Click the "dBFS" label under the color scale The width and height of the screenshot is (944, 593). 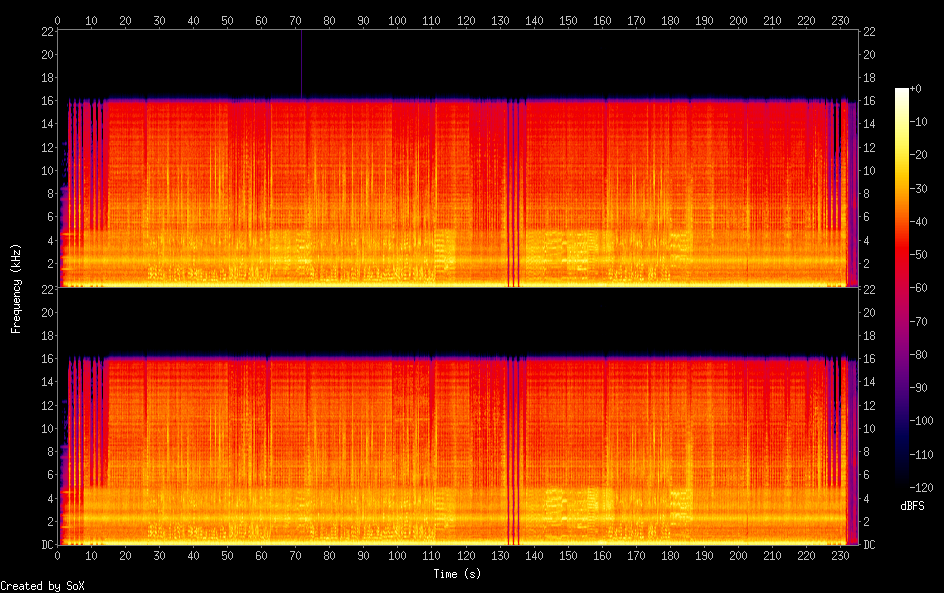coord(910,508)
